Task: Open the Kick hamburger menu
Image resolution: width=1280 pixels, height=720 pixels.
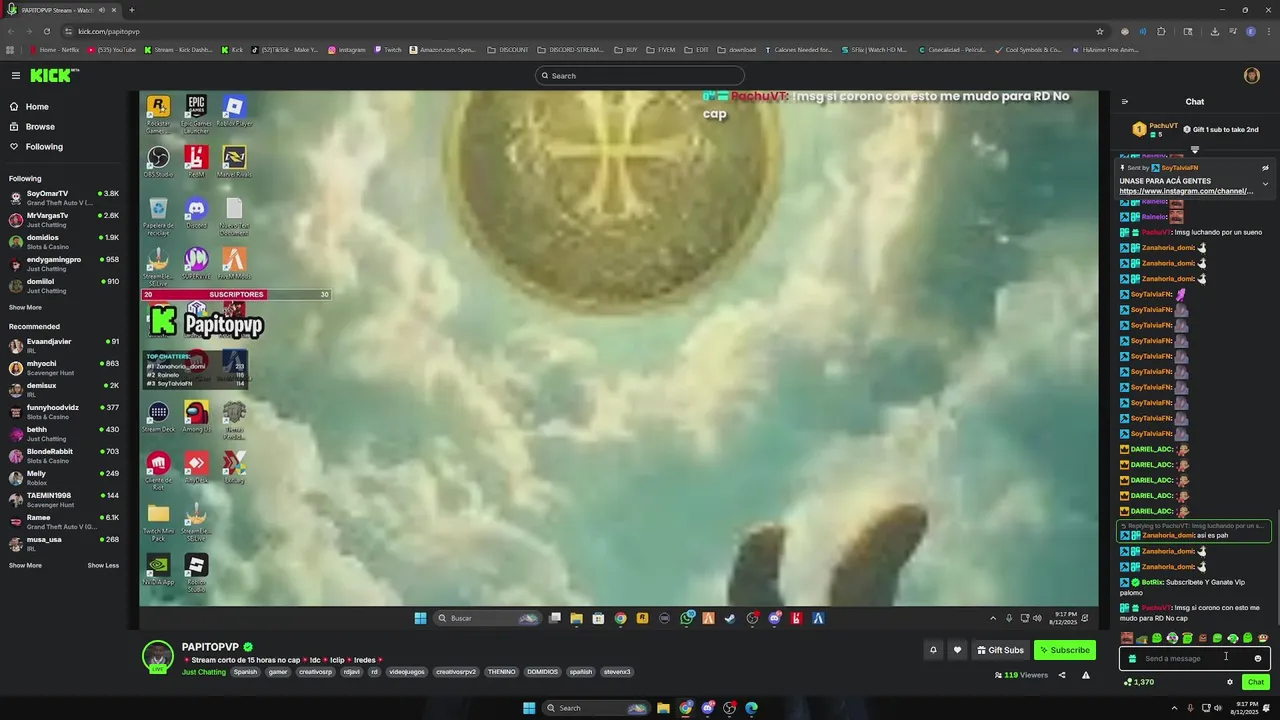Action: click(x=15, y=76)
